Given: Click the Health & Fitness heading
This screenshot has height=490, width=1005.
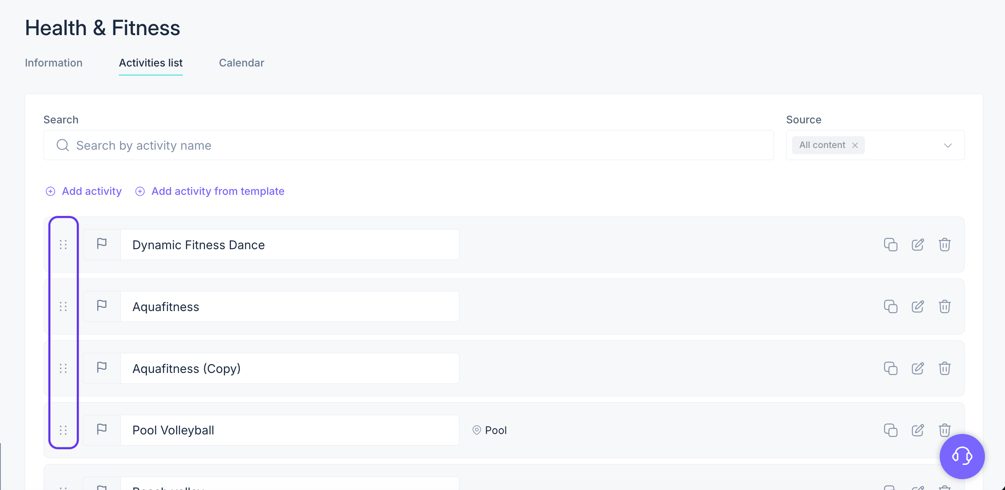Looking at the screenshot, I should pyautogui.click(x=103, y=28).
